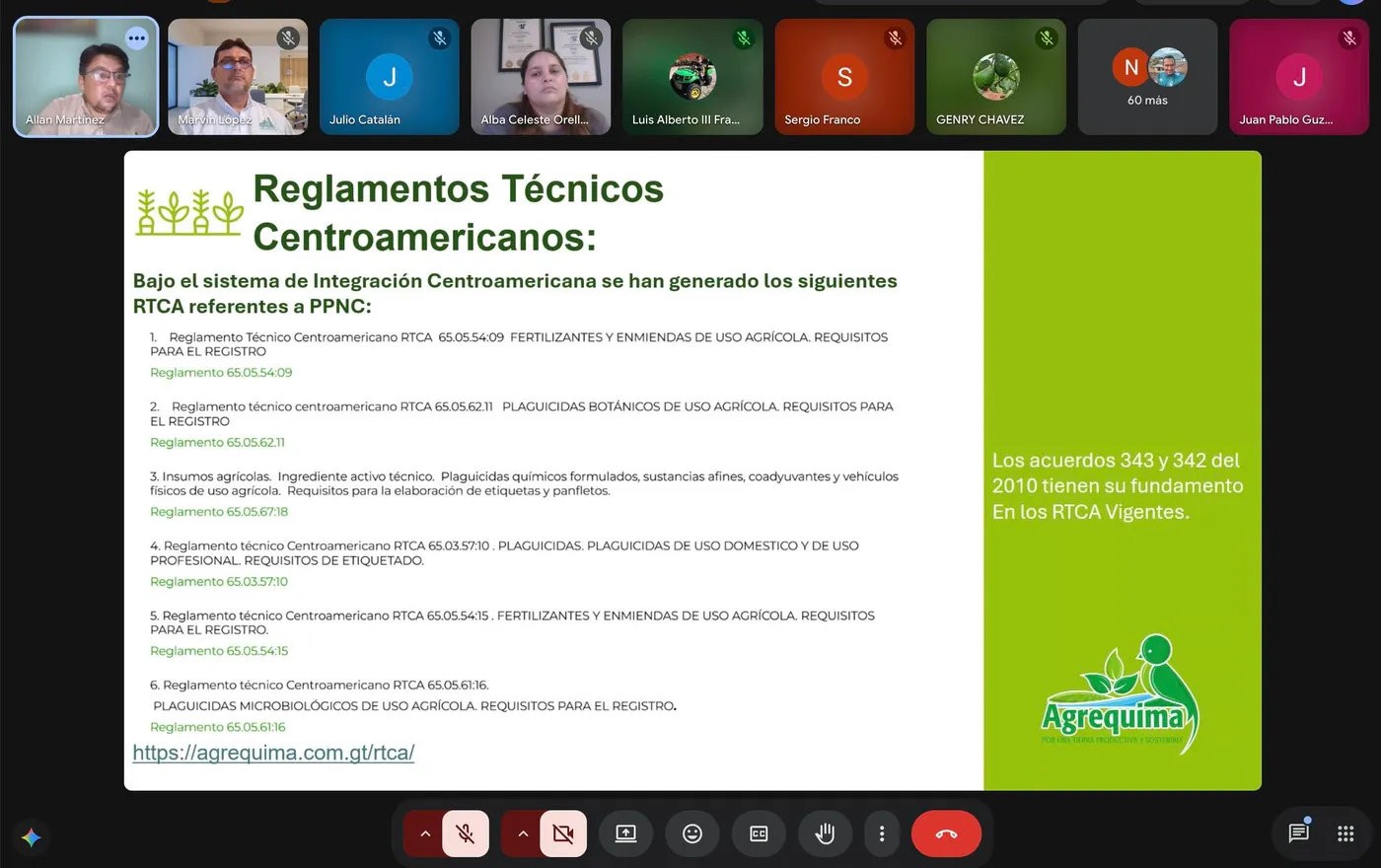Select Alba Celeste participant tile
This screenshot has height=868, width=1381.
(x=542, y=77)
